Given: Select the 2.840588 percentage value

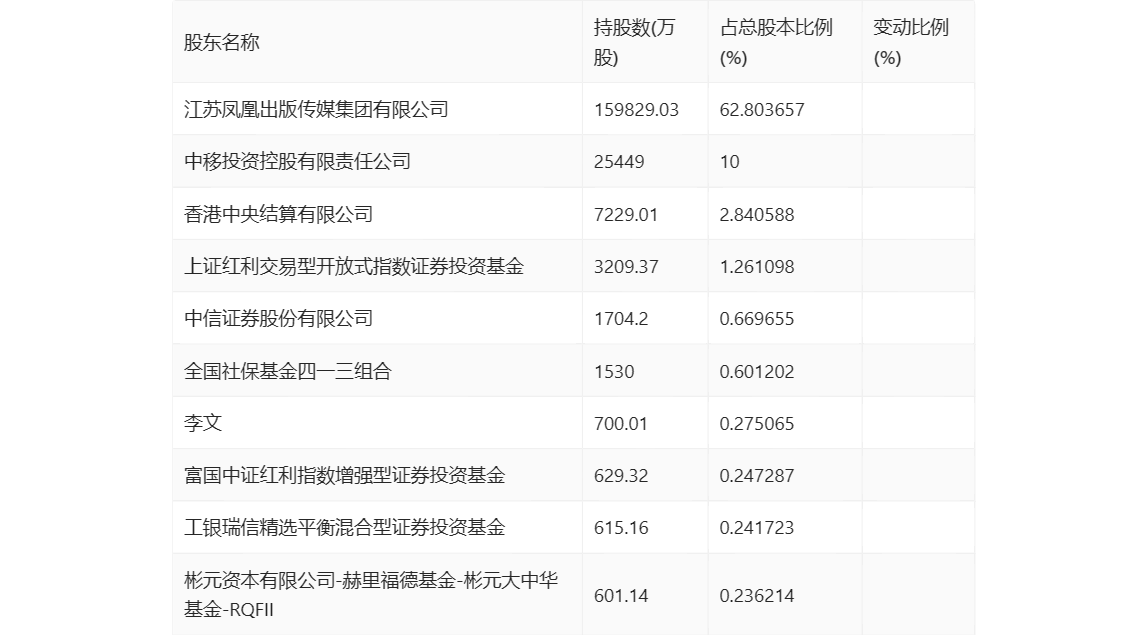Looking at the screenshot, I should pyautogui.click(x=757, y=214).
